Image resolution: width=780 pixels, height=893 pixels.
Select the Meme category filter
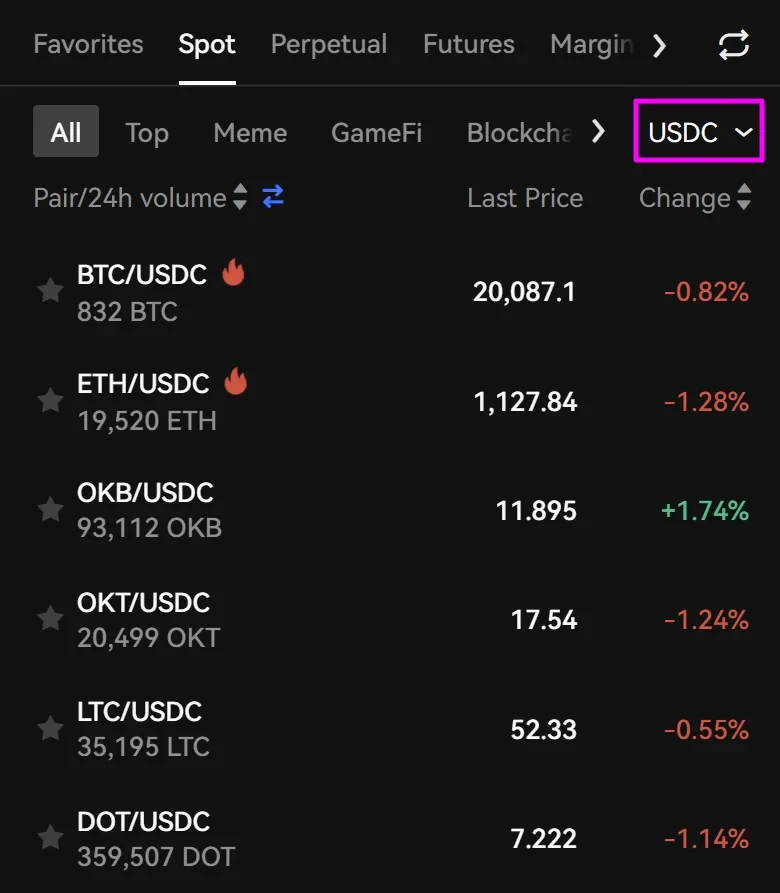tap(250, 133)
